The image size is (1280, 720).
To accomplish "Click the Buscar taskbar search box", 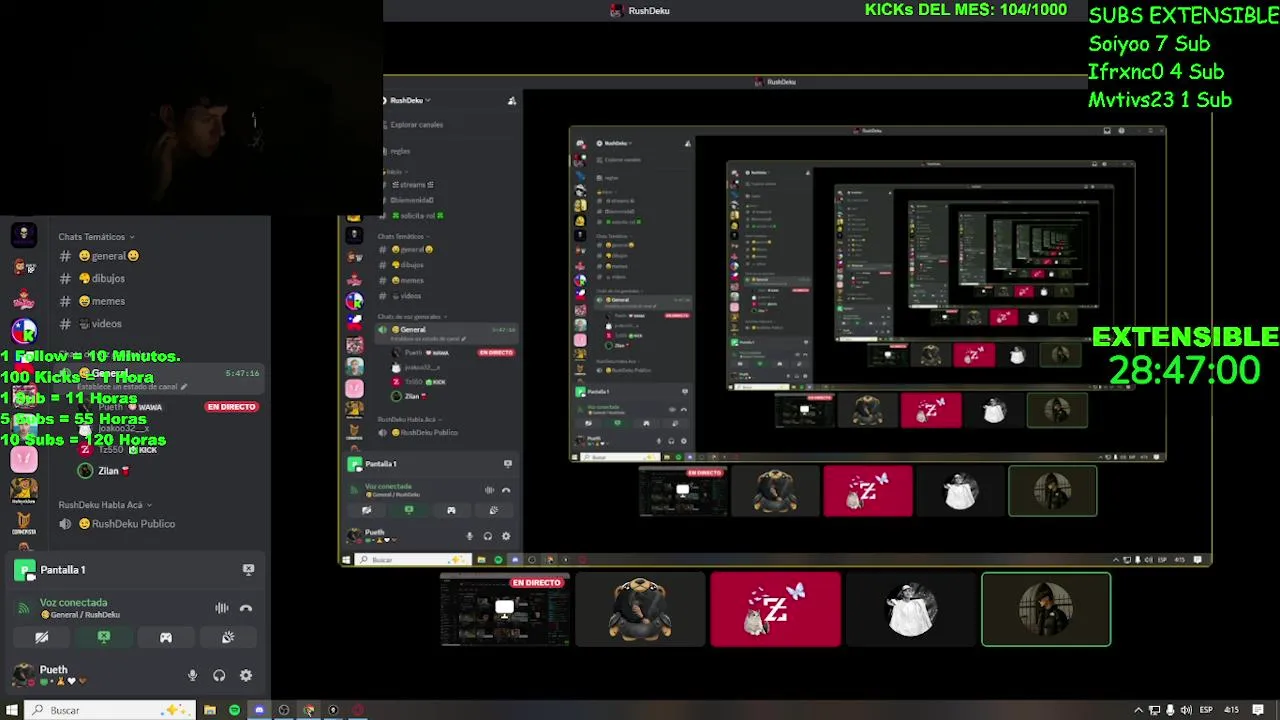I will pyautogui.click(x=108, y=710).
